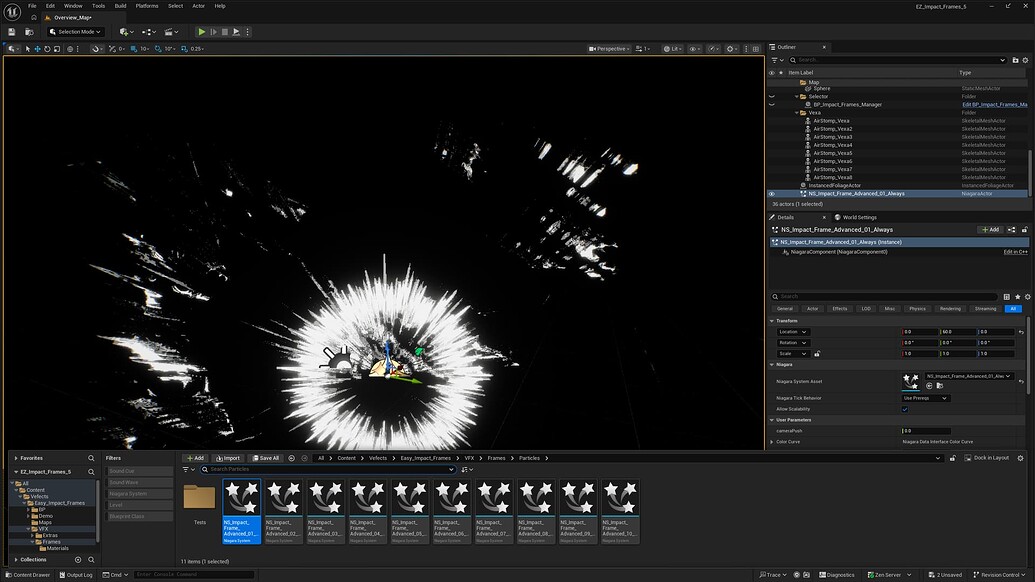Lock the Details panel with padlock icon
Image resolution: width=1035 pixels, height=582 pixels.
[1024, 230]
